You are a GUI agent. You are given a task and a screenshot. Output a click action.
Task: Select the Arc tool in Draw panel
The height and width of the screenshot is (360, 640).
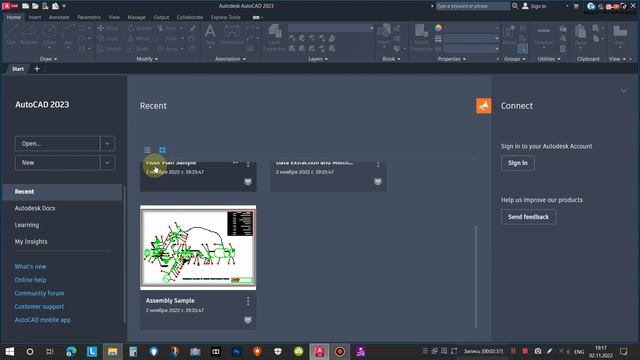(68, 34)
